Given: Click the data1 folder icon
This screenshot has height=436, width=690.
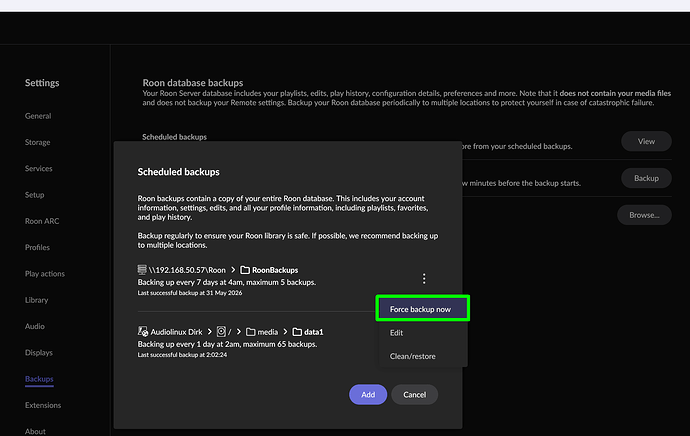Looking at the screenshot, I should (x=297, y=332).
